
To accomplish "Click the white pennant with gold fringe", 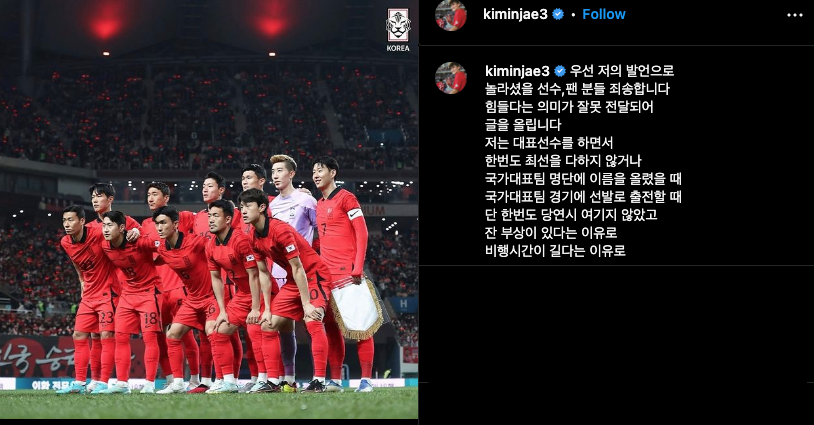I will coord(357,309).
